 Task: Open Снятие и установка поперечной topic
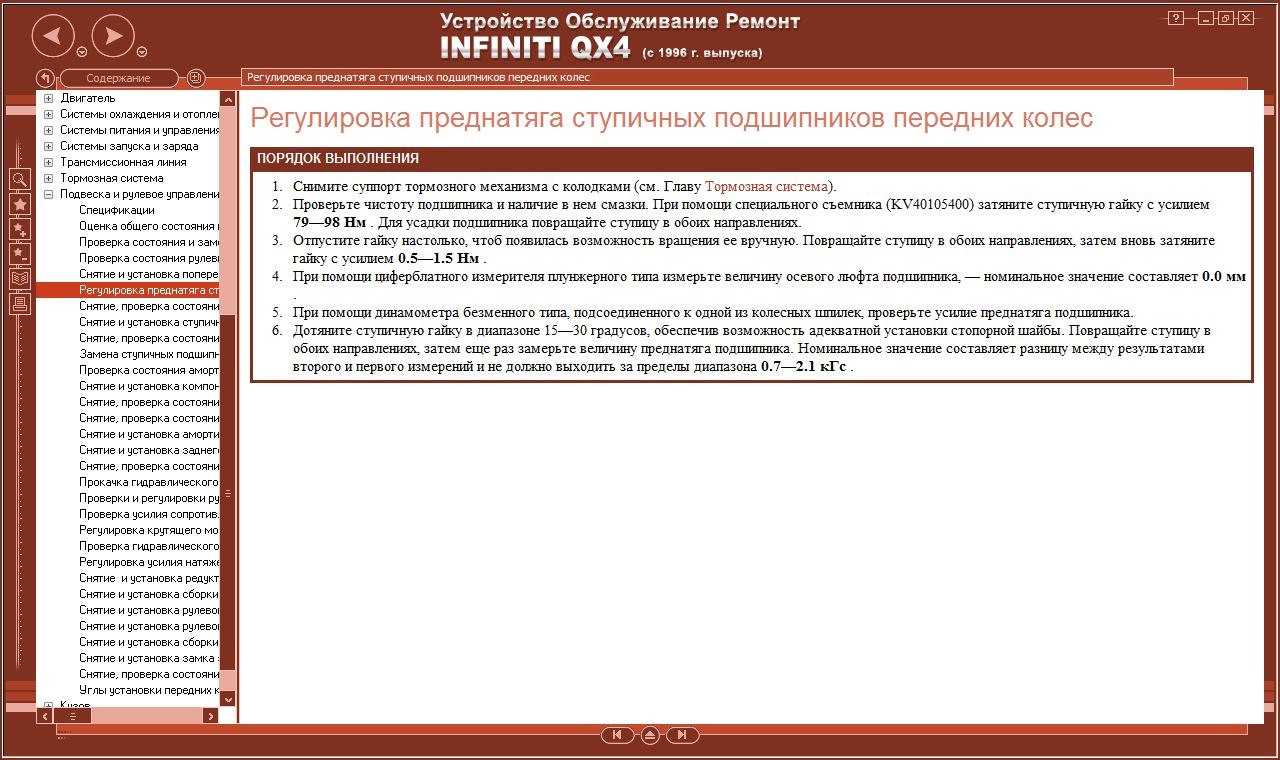pyautogui.click(x=149, y=274)
